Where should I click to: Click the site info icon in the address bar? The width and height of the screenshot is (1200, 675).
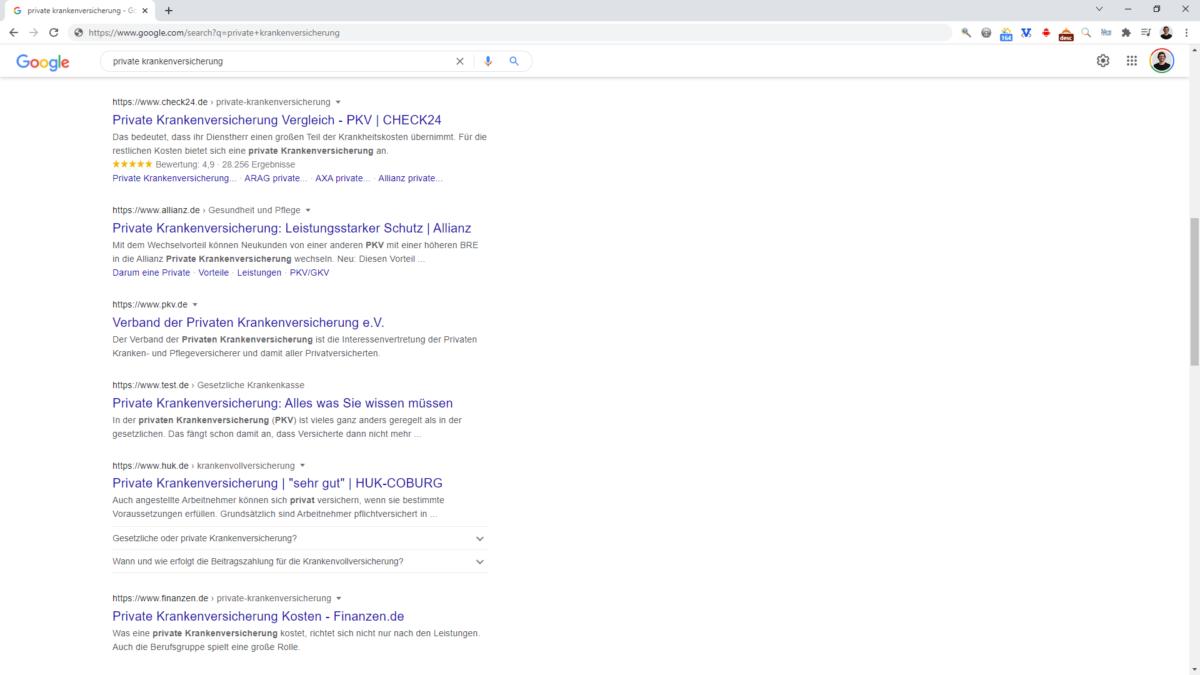tap(78, 33)
